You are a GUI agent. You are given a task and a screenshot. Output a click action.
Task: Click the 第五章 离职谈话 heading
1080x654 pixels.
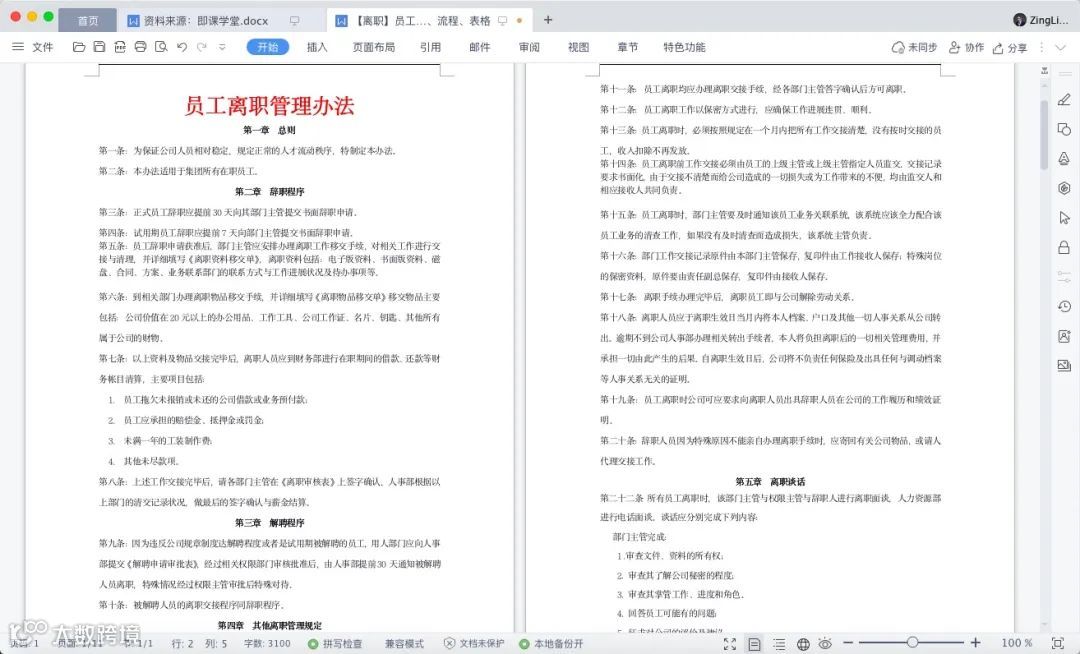click(x=770, y=482)
